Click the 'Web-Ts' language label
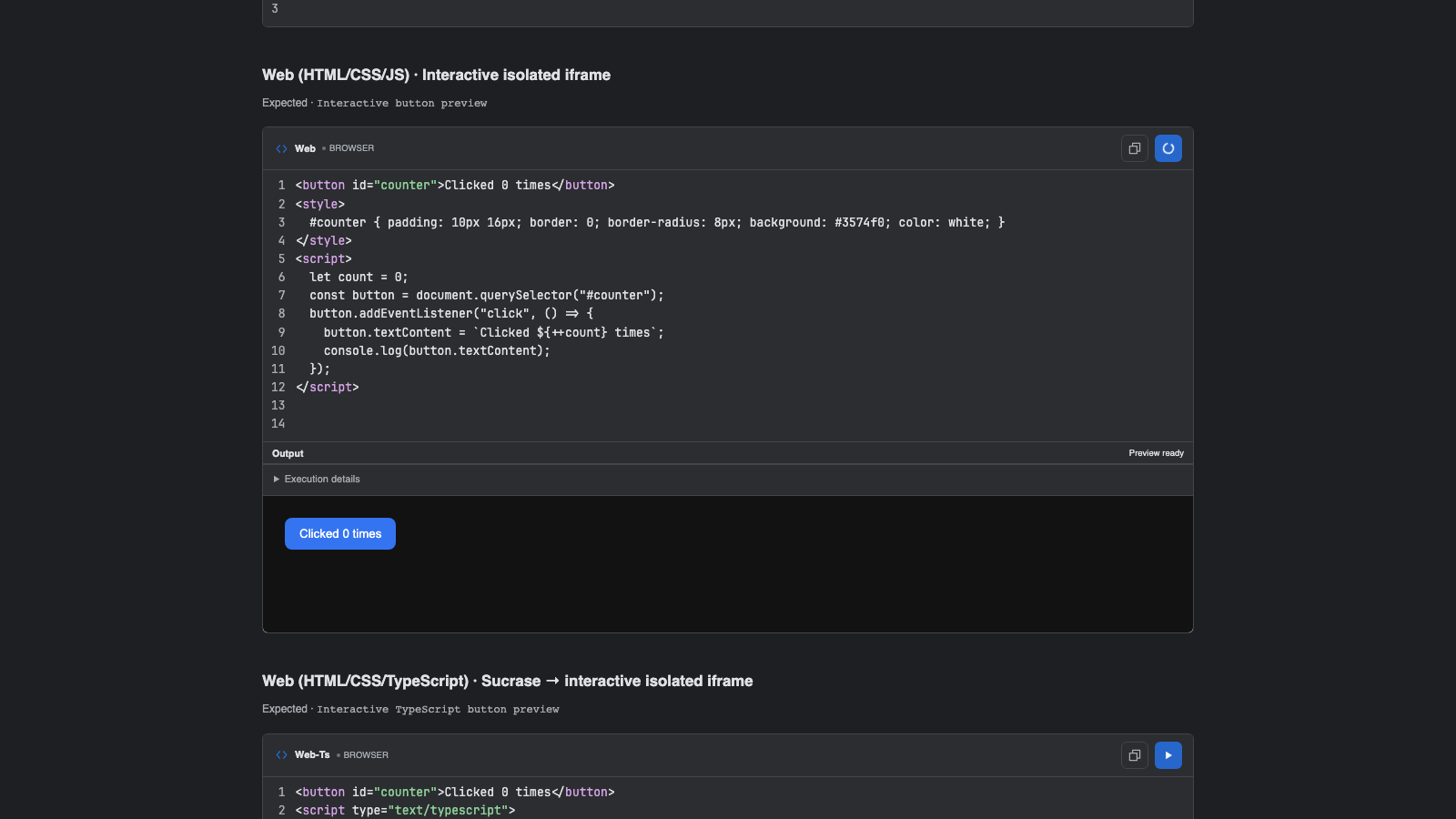This screenshot has width=1456, height=819. [312, 755]
